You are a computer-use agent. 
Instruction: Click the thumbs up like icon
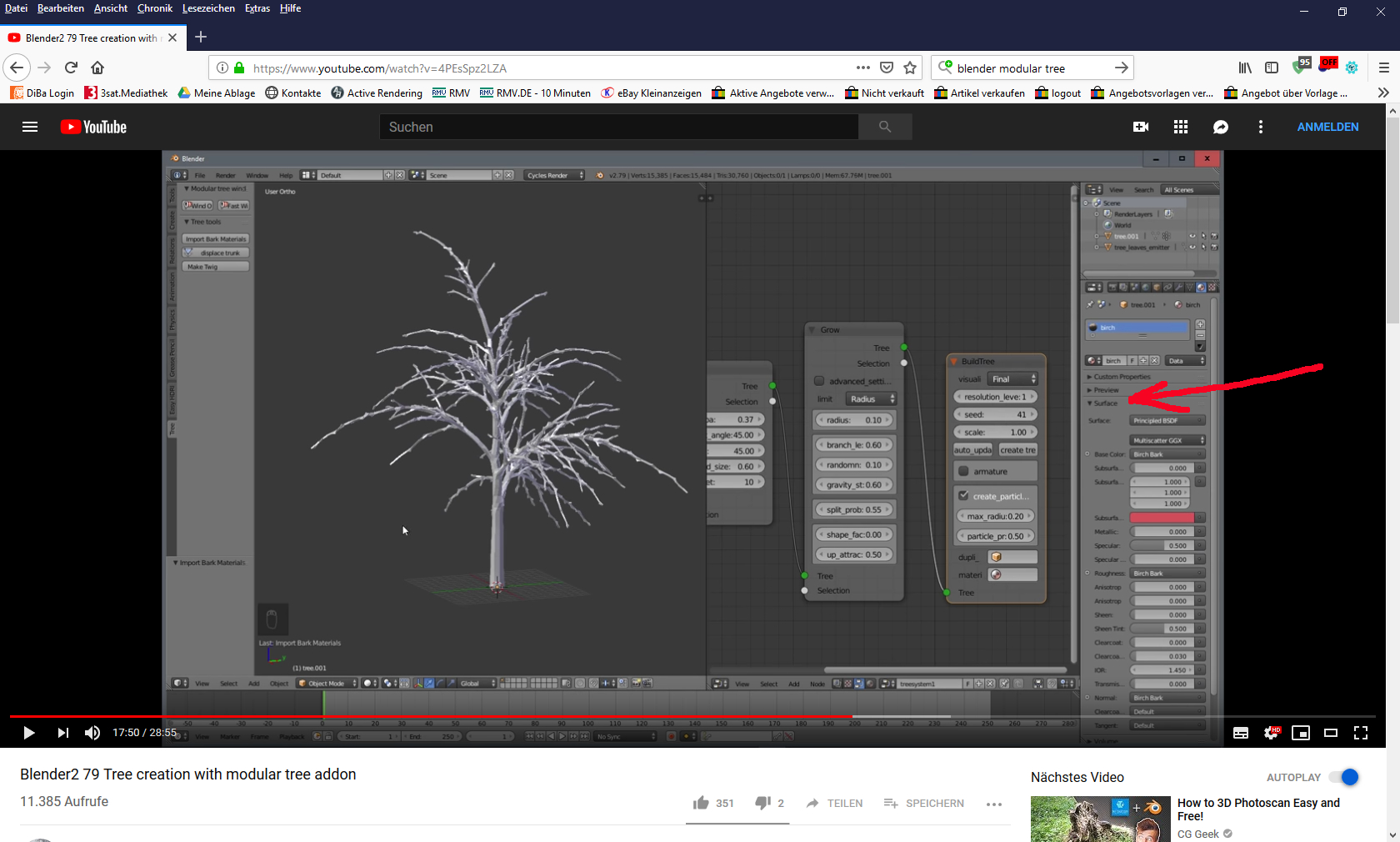701,803
